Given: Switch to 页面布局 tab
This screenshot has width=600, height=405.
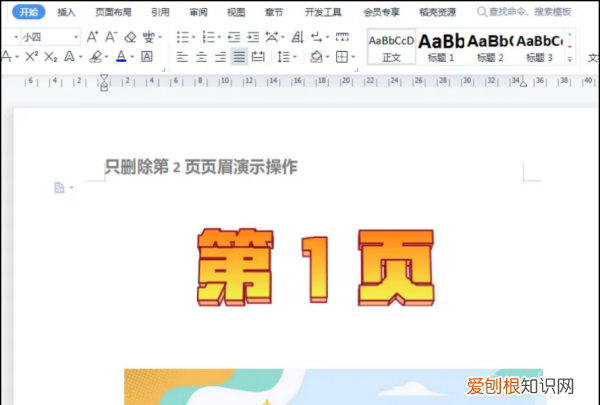Looking at the screenshot, I should [x=113, y=12].
